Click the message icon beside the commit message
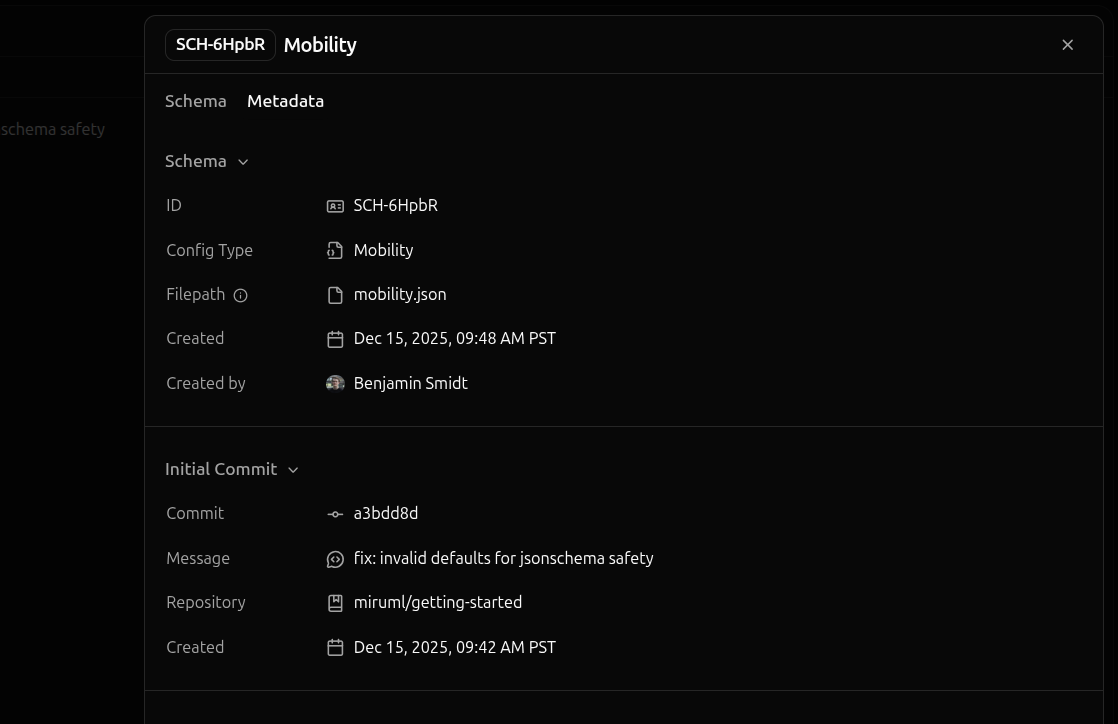 335,559
